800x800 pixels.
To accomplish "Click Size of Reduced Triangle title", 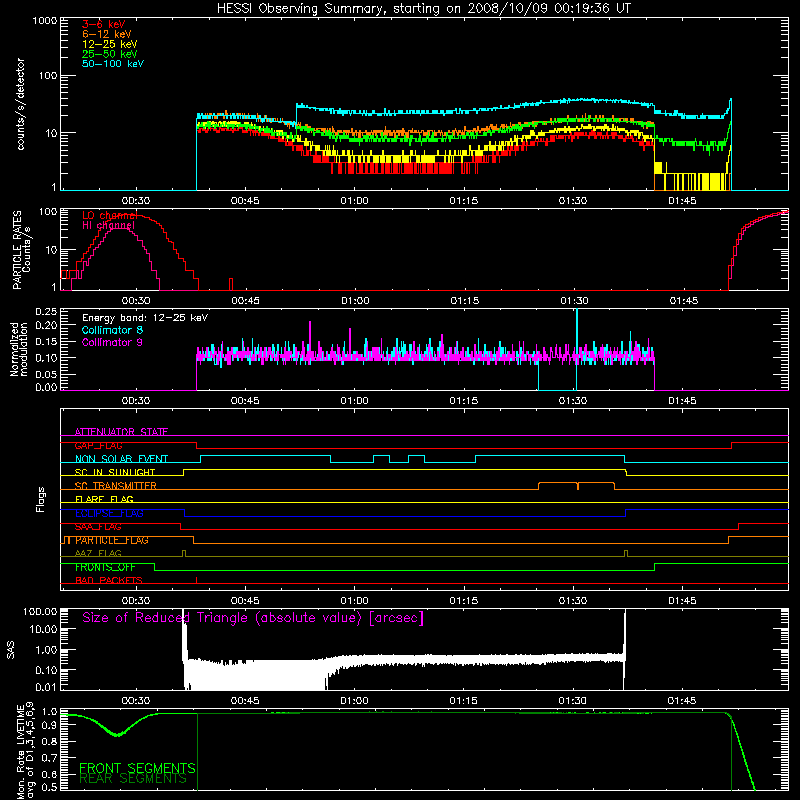I will tap(253, 618).
